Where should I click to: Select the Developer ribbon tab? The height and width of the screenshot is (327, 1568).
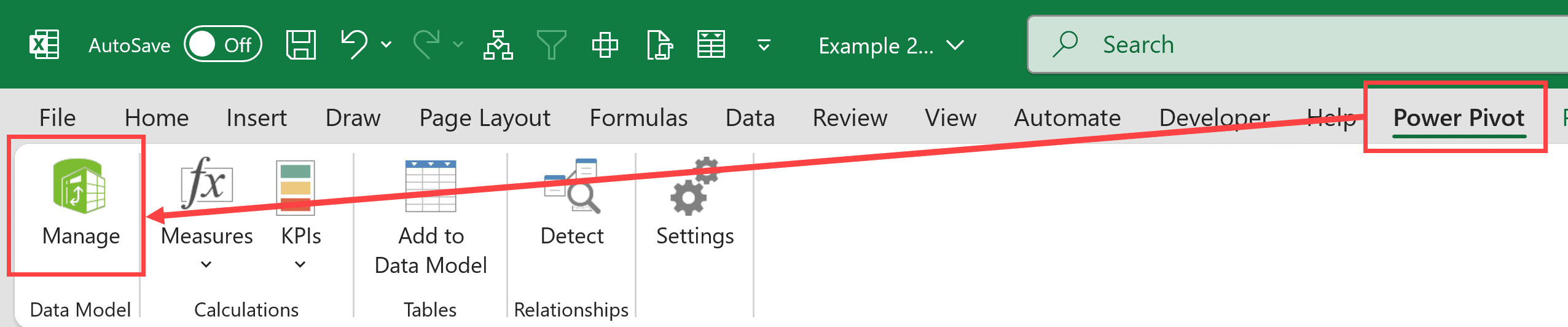(1213, 117)
